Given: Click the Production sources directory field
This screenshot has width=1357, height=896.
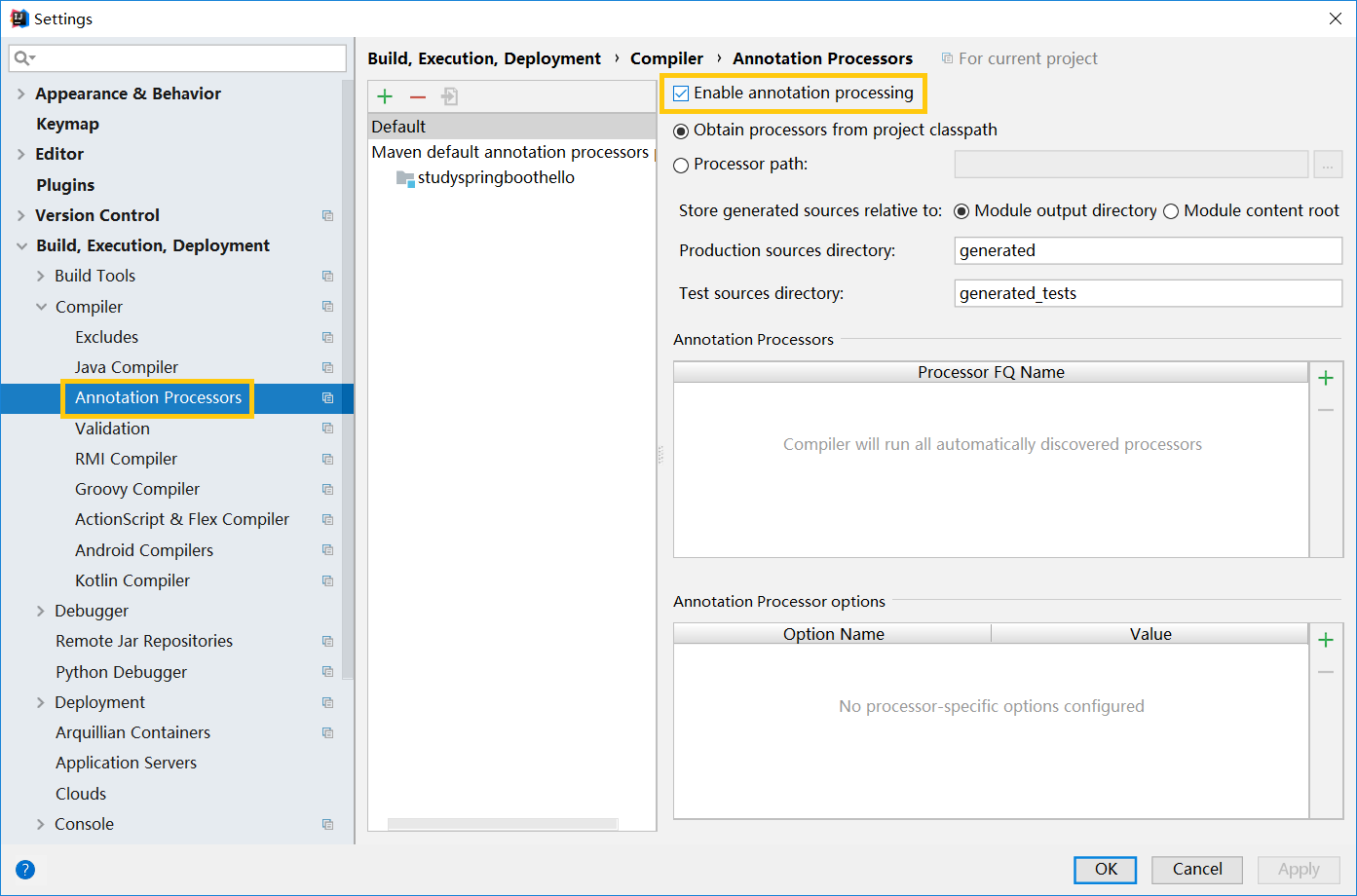Looking at the screenshot, I should tap(1148, 250).
